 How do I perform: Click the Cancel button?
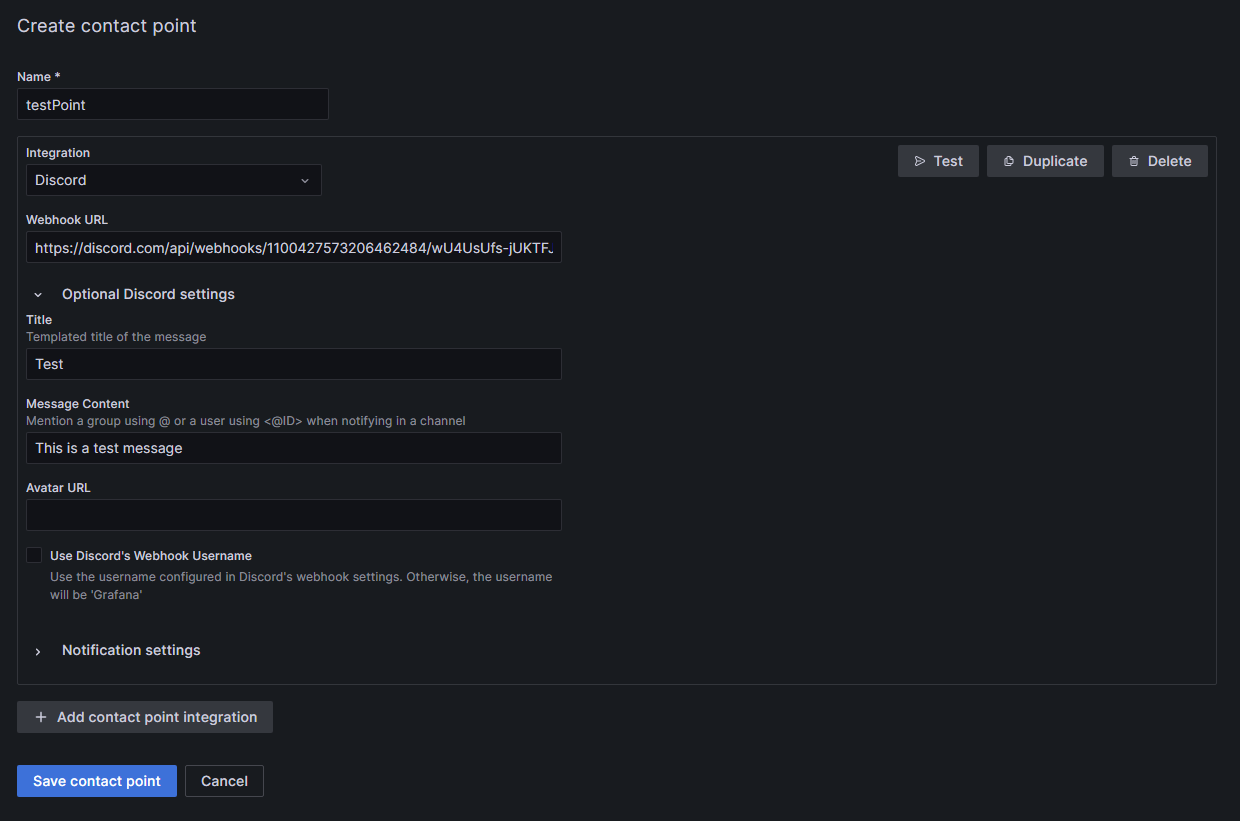pyautogui.click(x=224, y=780)
